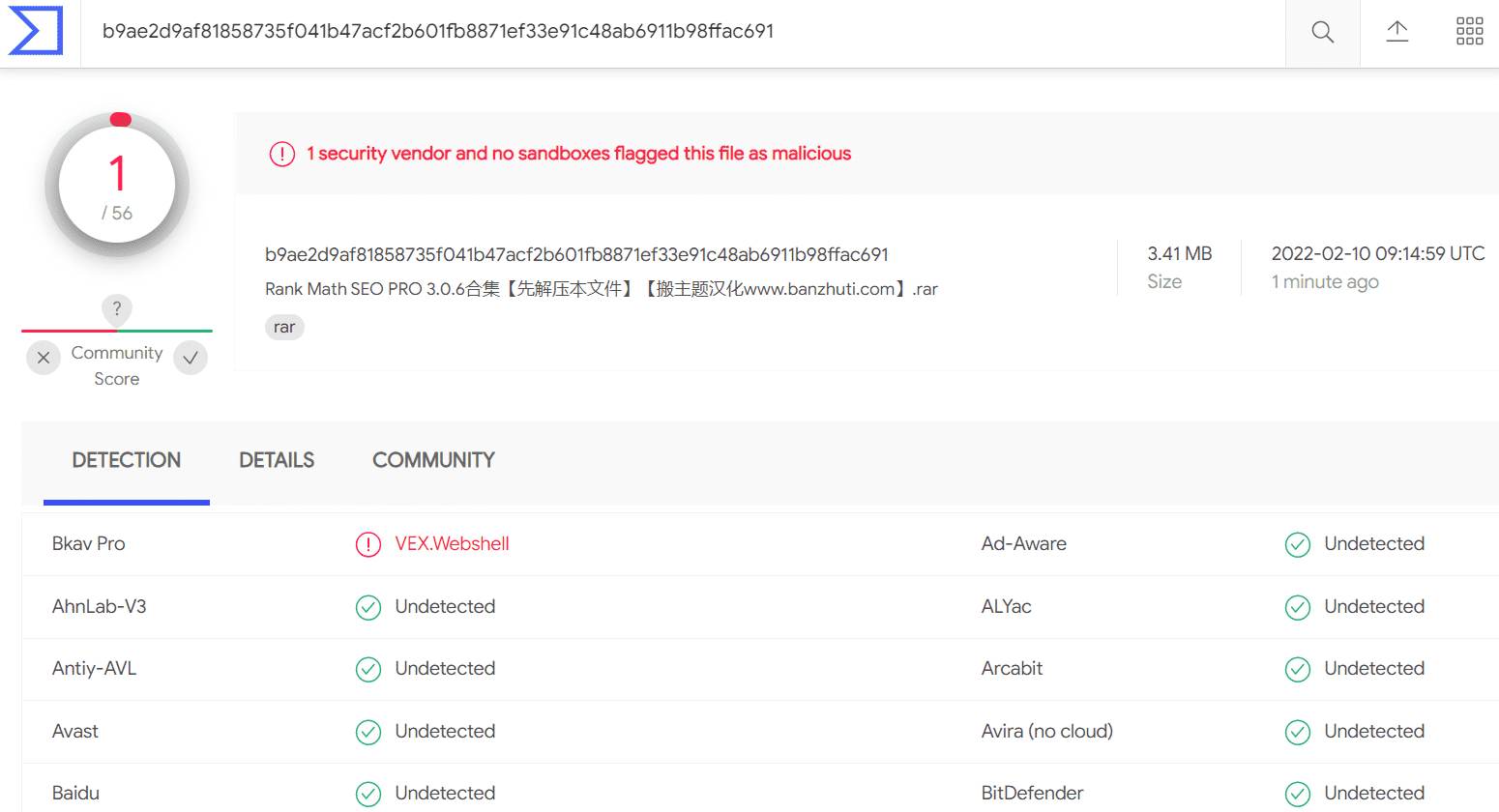Click the Undetected result for Arcabit

1374,668
